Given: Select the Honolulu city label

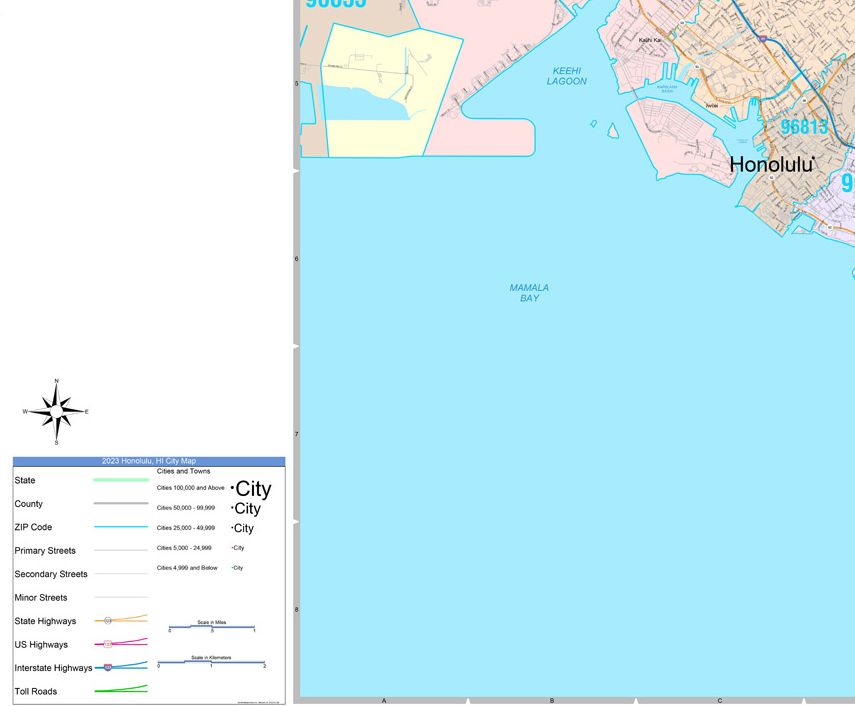Looking at the screenshot, I should coord(770,165).
